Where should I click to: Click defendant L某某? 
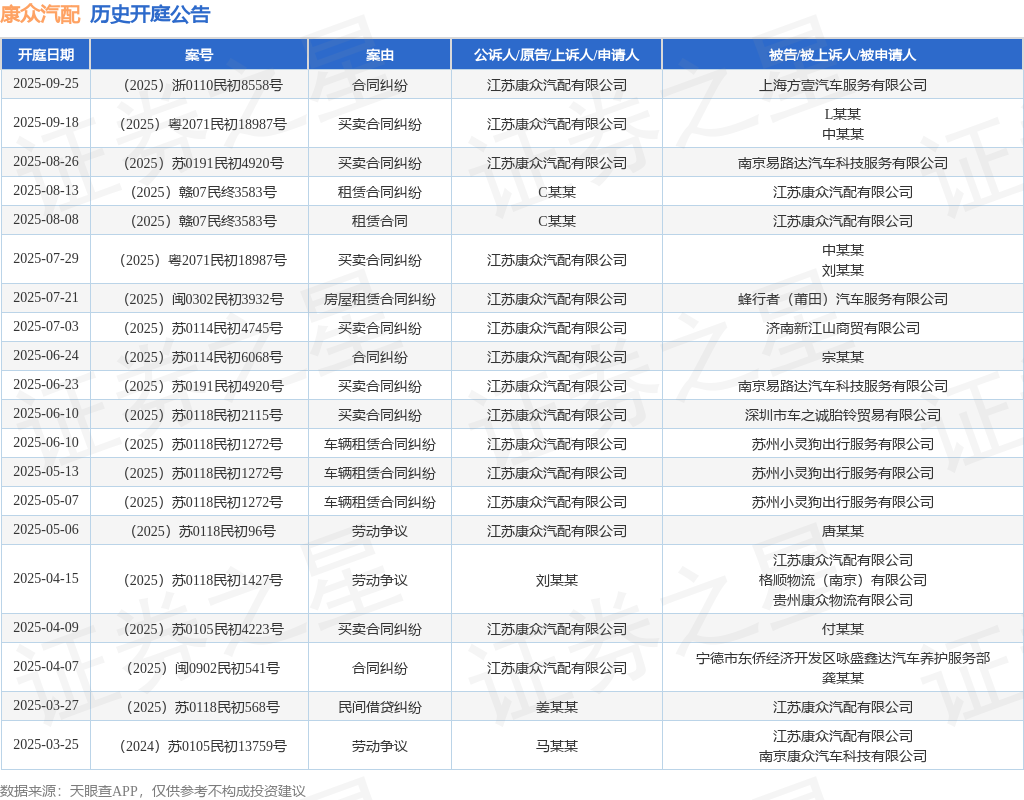(842, 114)
